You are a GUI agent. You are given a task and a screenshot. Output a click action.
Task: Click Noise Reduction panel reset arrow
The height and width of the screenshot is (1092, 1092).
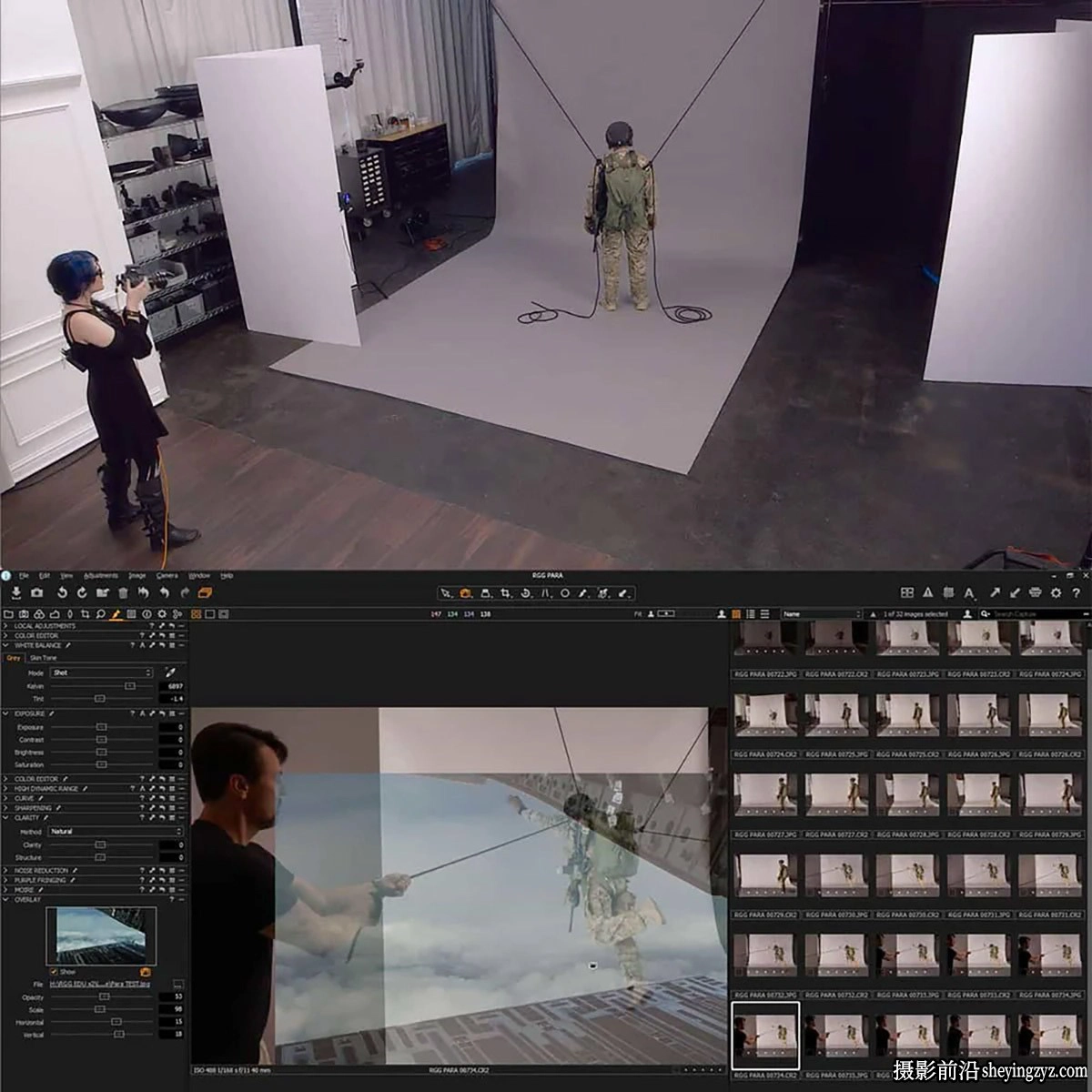(161, 871)
